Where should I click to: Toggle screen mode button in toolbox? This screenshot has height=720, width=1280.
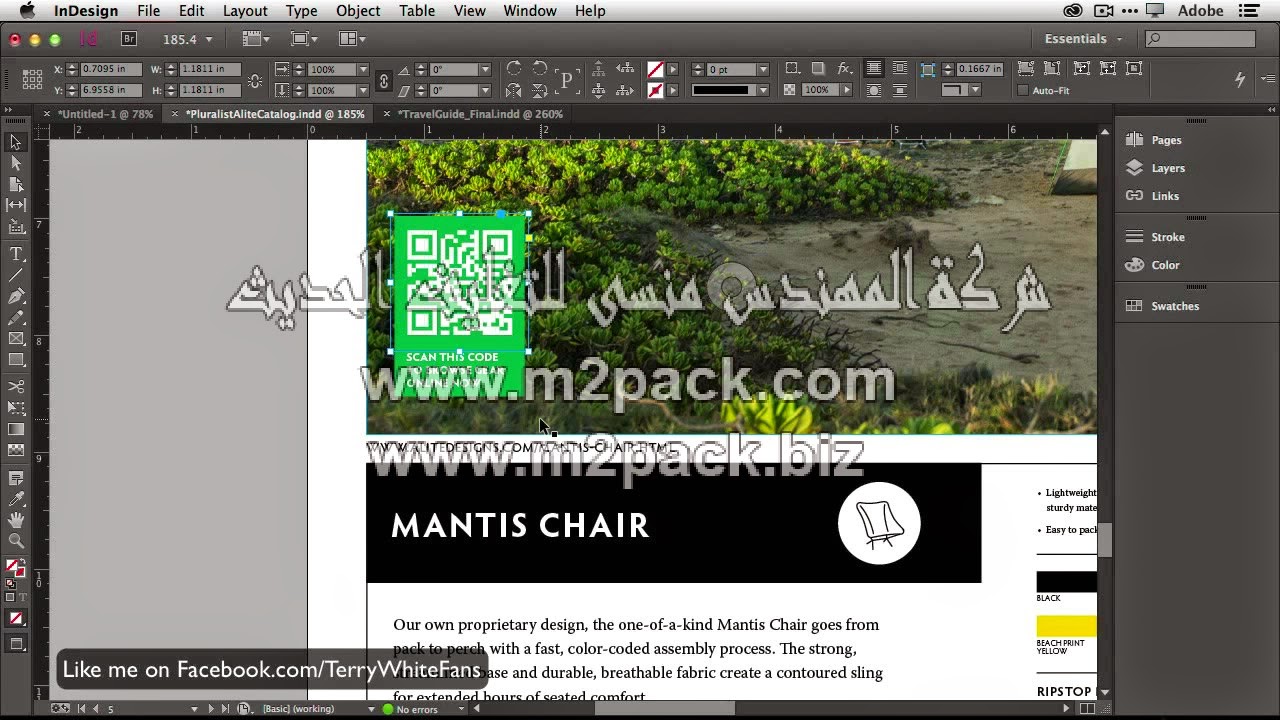(15, 645)
